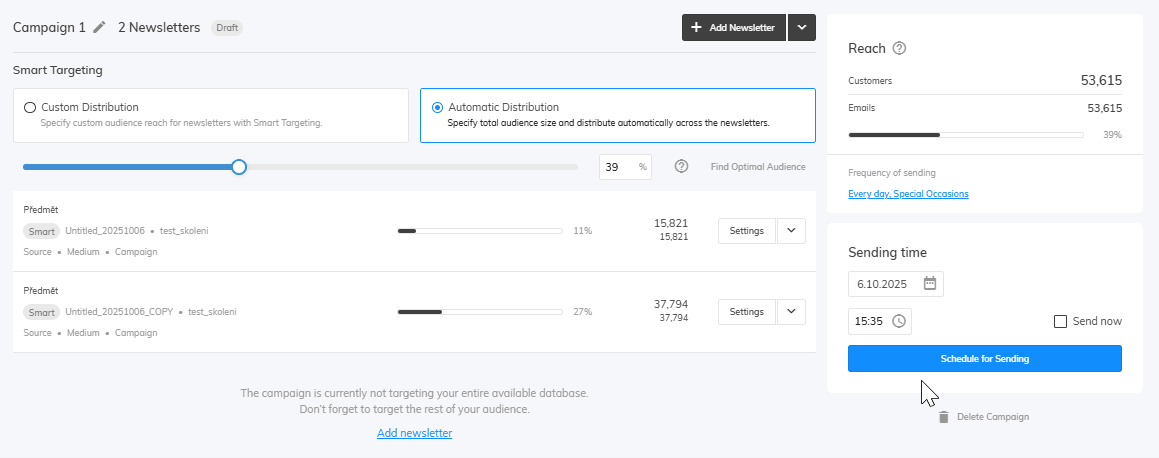1159x458 pixels.
Task: Open Settings for the Untitled_20251006_COPY newsletter
Action: pyautogui.click(x=746, y=312)
